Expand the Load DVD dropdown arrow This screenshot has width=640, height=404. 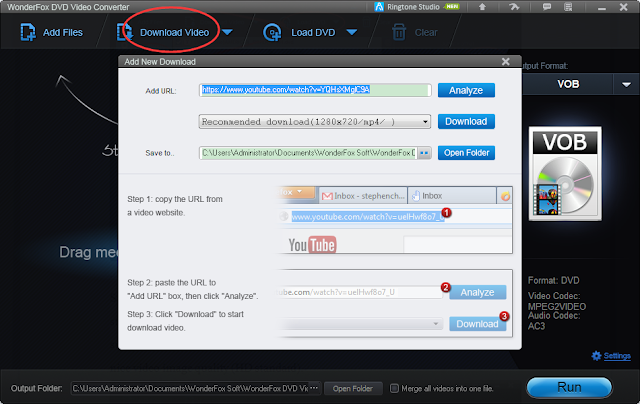point(352,32)
